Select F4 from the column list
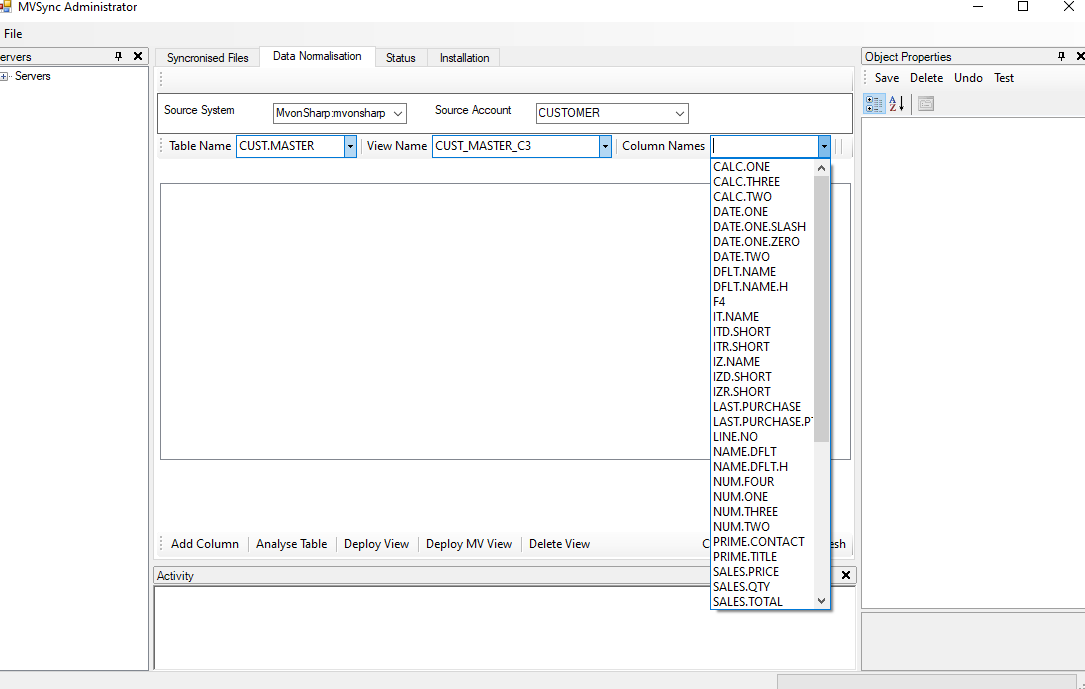The image size is (1085, 689). tap(763, 302)
